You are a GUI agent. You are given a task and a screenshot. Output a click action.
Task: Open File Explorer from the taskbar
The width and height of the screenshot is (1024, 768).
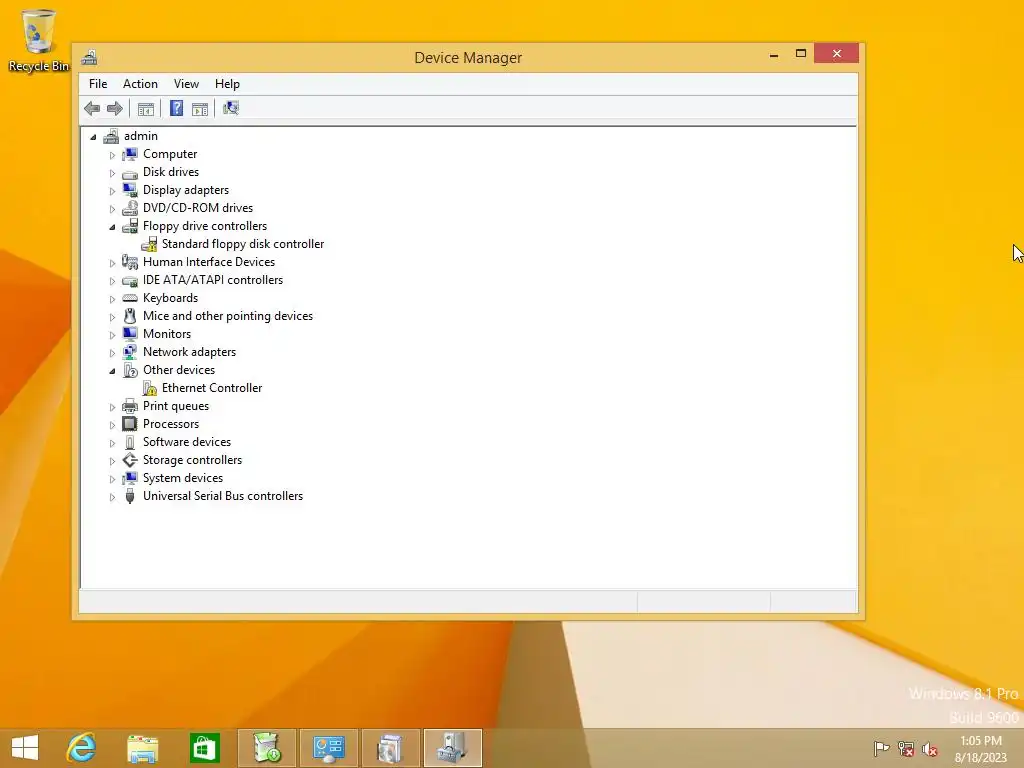click(x=142, y=748)
